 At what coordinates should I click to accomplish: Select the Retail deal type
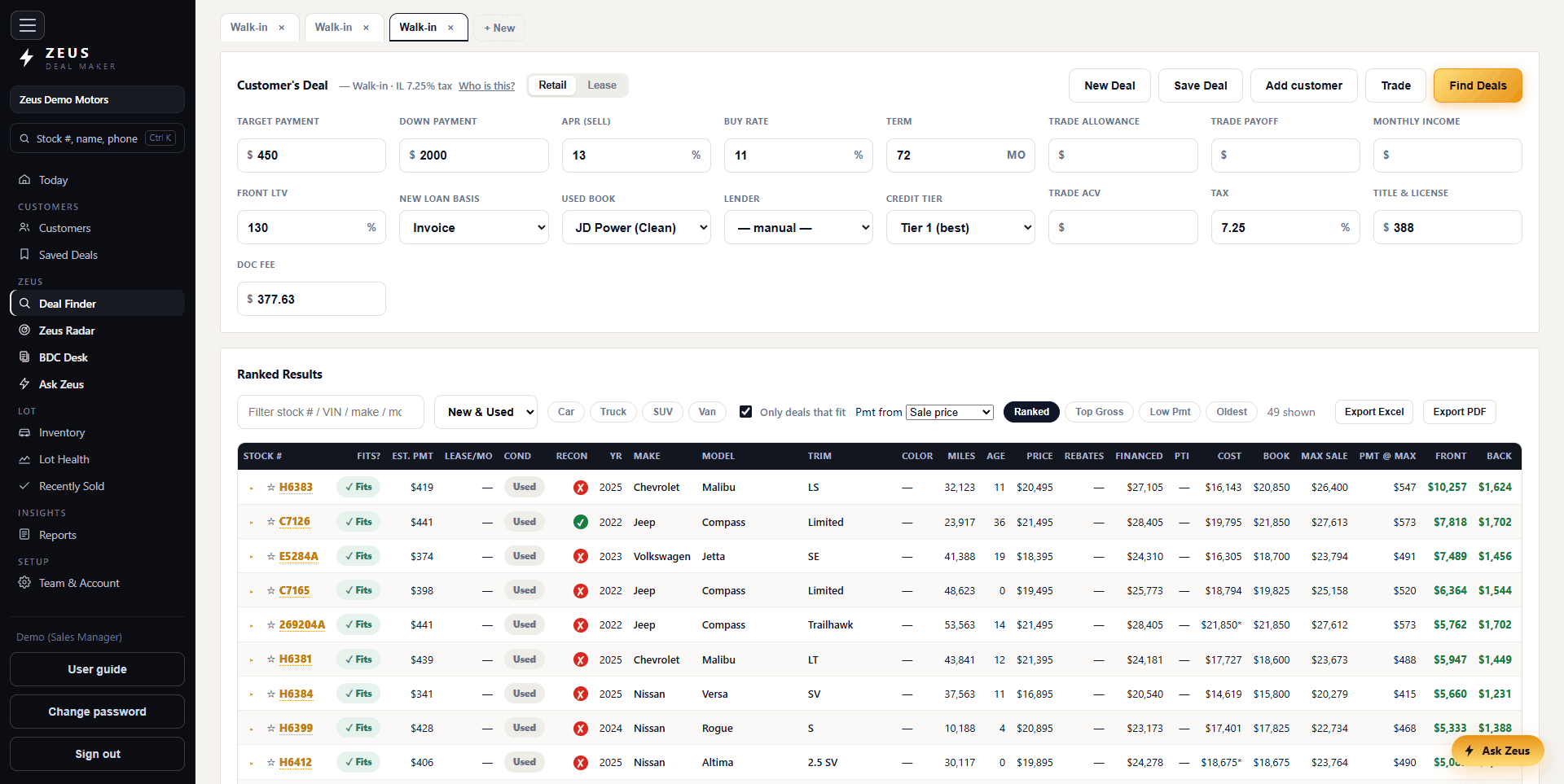pyautogui.click(x=552, y=85)
